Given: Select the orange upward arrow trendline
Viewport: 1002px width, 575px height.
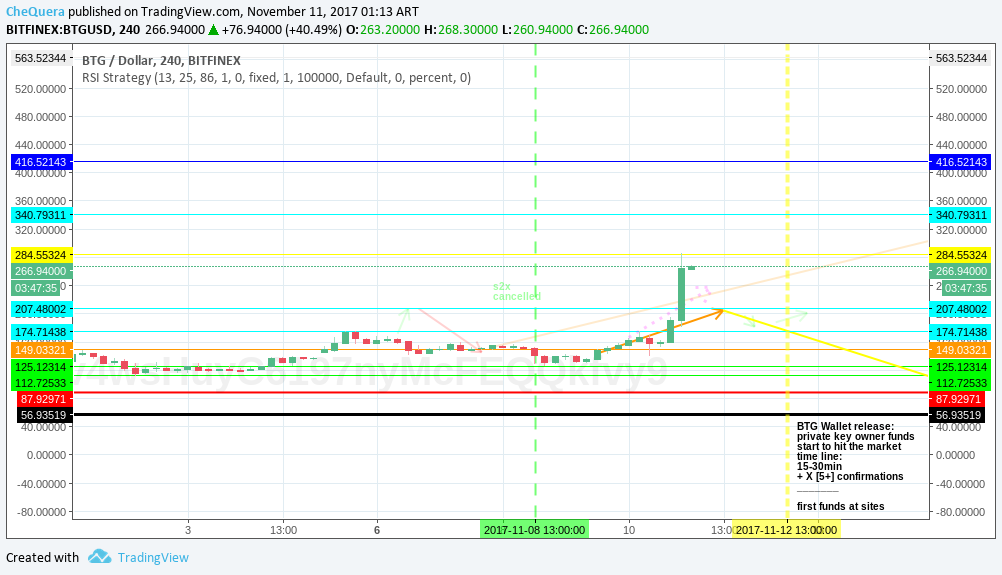Looking at the screenshot, I should (x=661, y=330).
